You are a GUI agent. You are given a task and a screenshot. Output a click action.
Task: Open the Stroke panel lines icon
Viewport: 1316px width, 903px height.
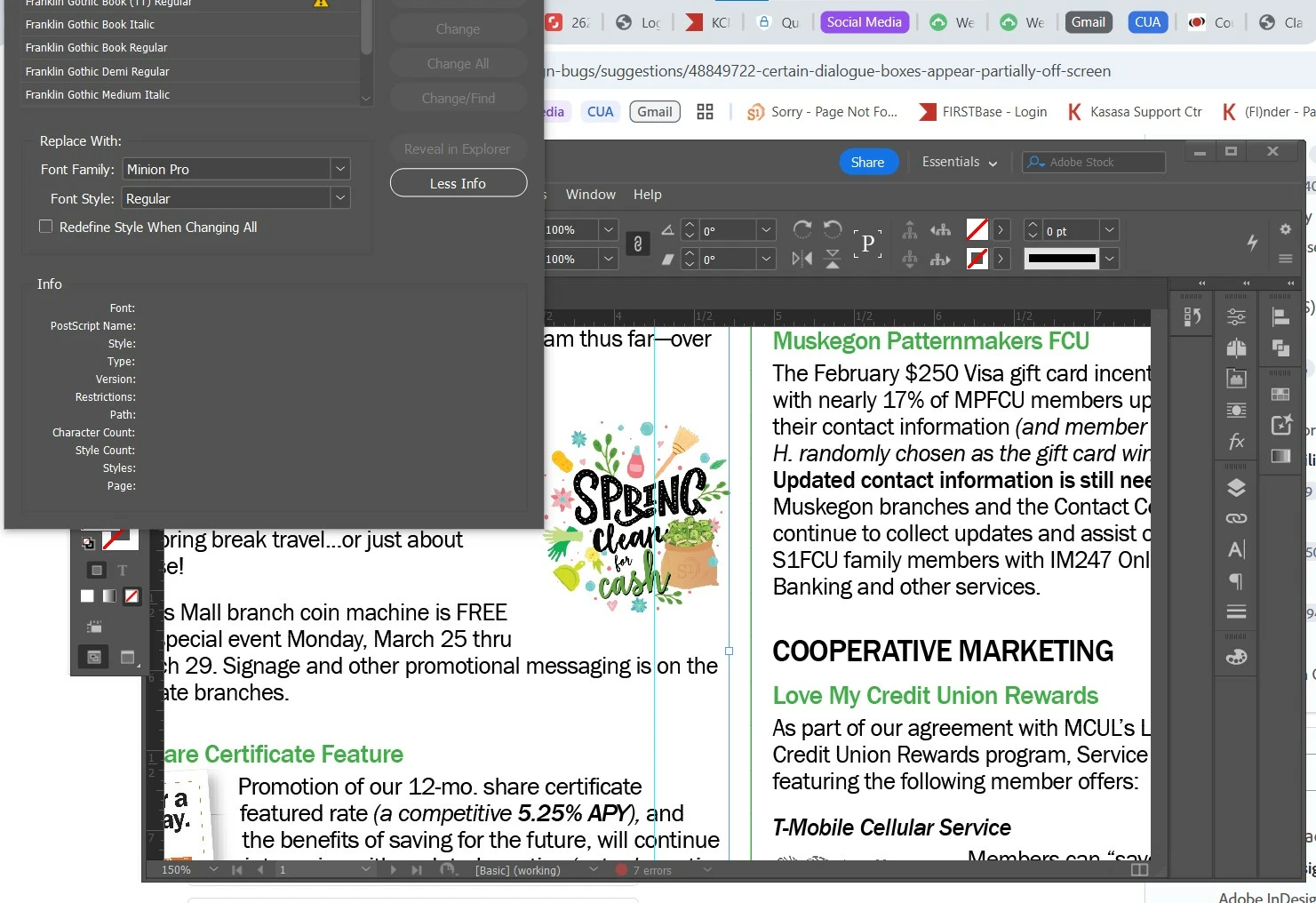(1236, 611)
